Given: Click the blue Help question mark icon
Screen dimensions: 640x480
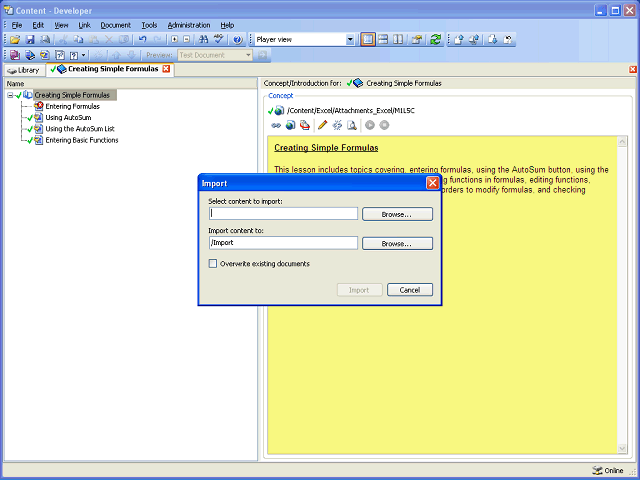Looking at the screenshot, I should click(x=238, y=40).
